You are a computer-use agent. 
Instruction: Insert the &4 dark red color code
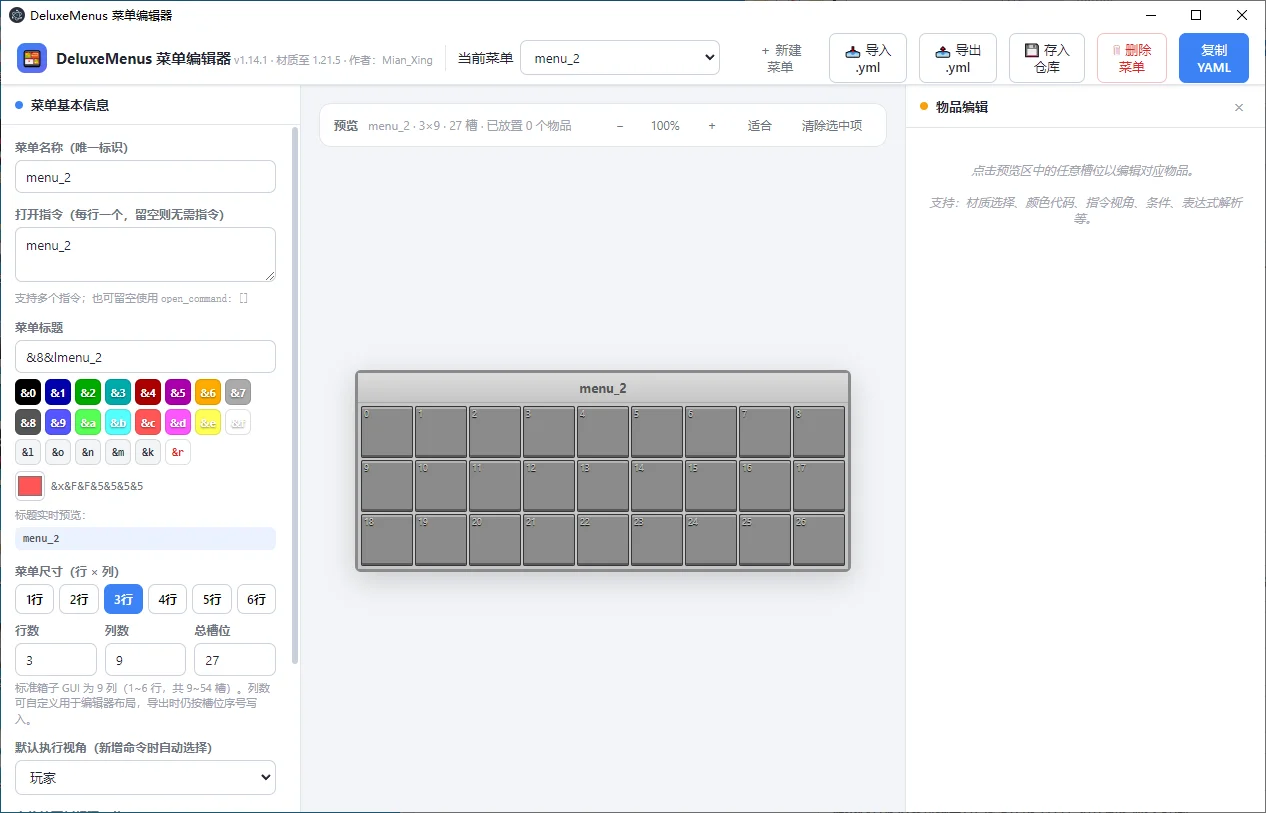pos(148,392)
